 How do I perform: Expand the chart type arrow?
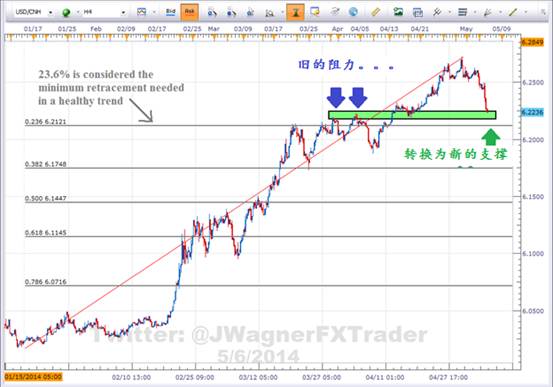point(154,12)
